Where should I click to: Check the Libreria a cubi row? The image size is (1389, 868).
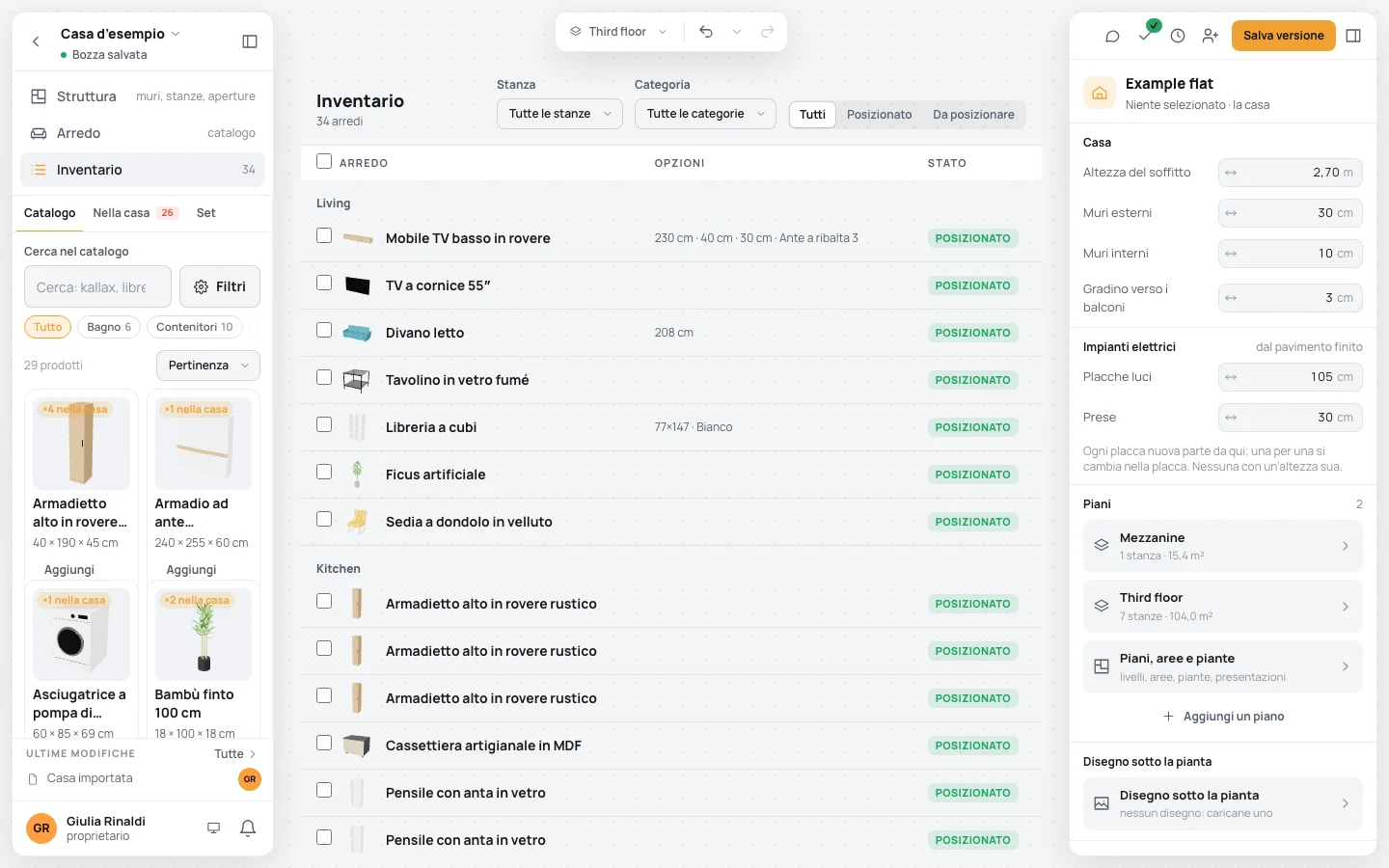click(324, 424)
